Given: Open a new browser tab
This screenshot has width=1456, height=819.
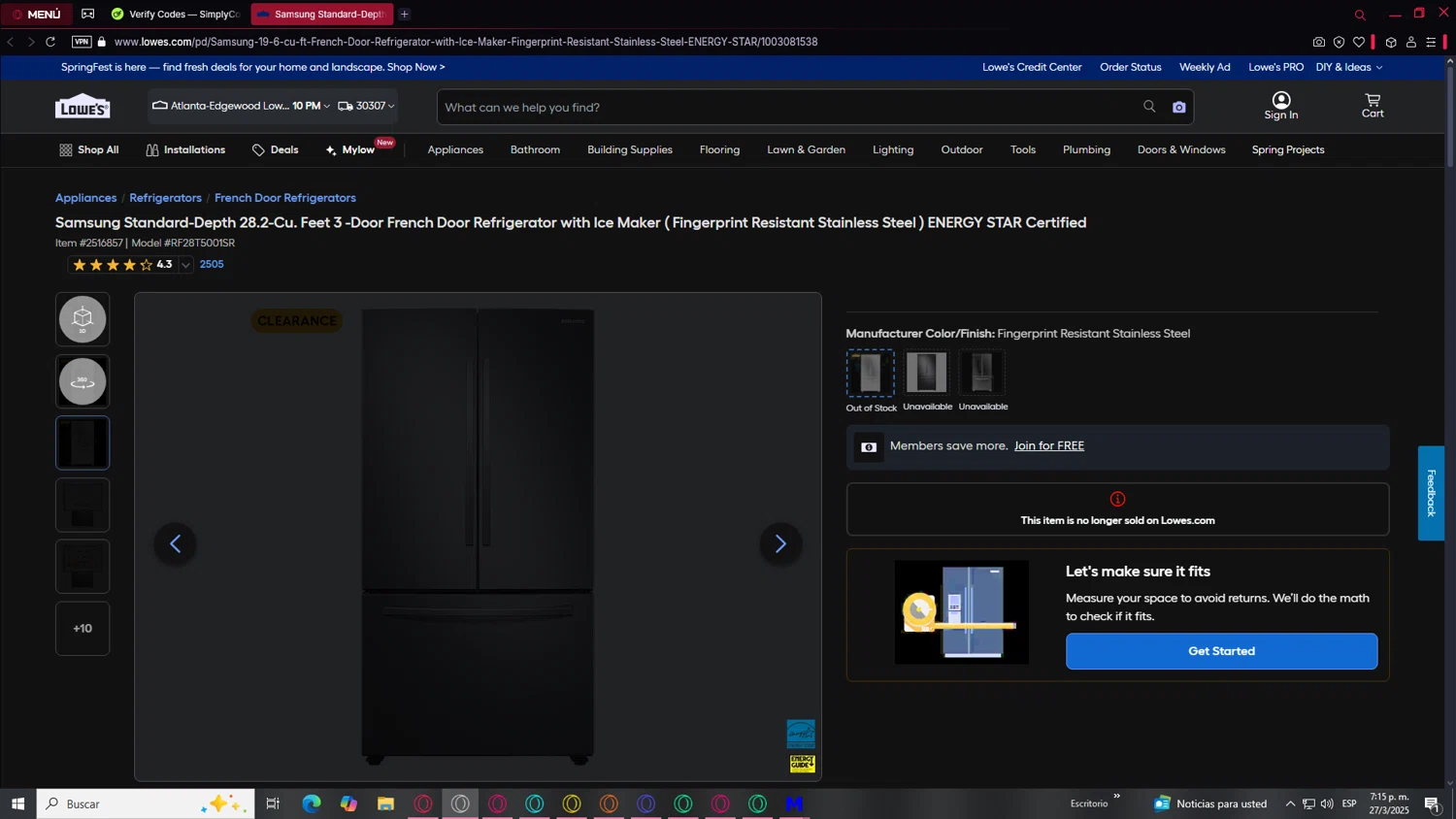Looking at the screenshot, I should click(405, 14).
